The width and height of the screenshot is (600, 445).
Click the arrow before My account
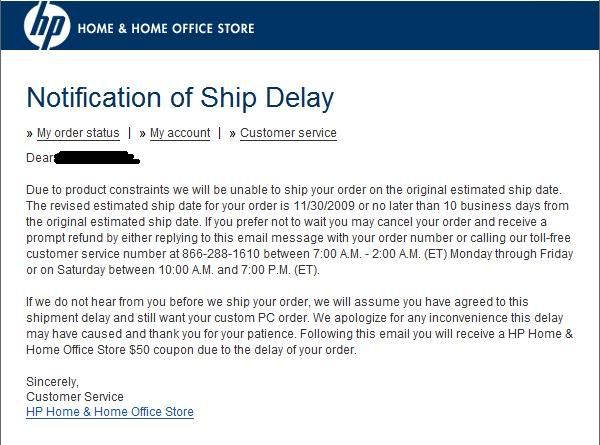(x=142, y=134)
